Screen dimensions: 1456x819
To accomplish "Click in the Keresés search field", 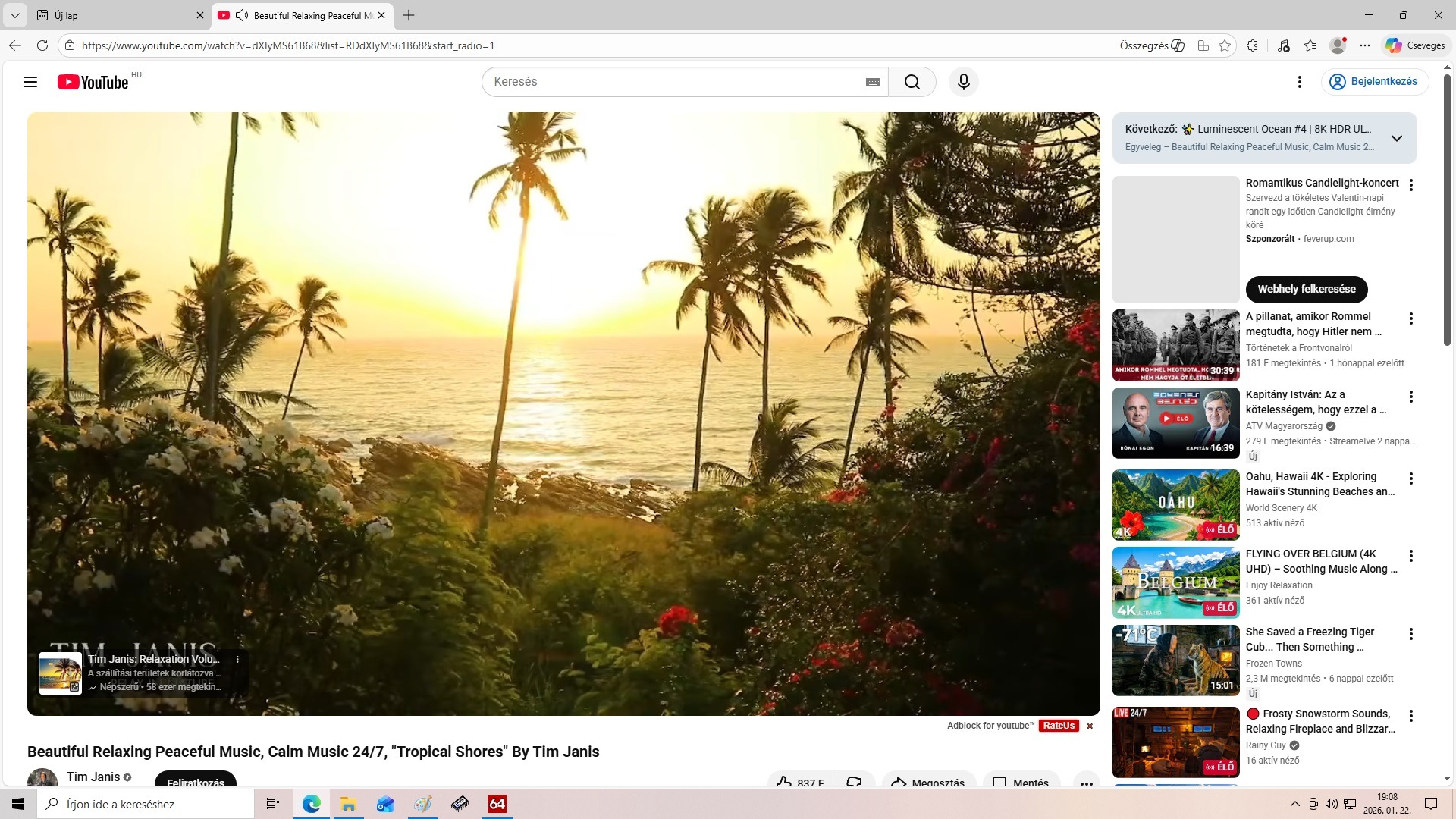I will click(x=675, y=82).
